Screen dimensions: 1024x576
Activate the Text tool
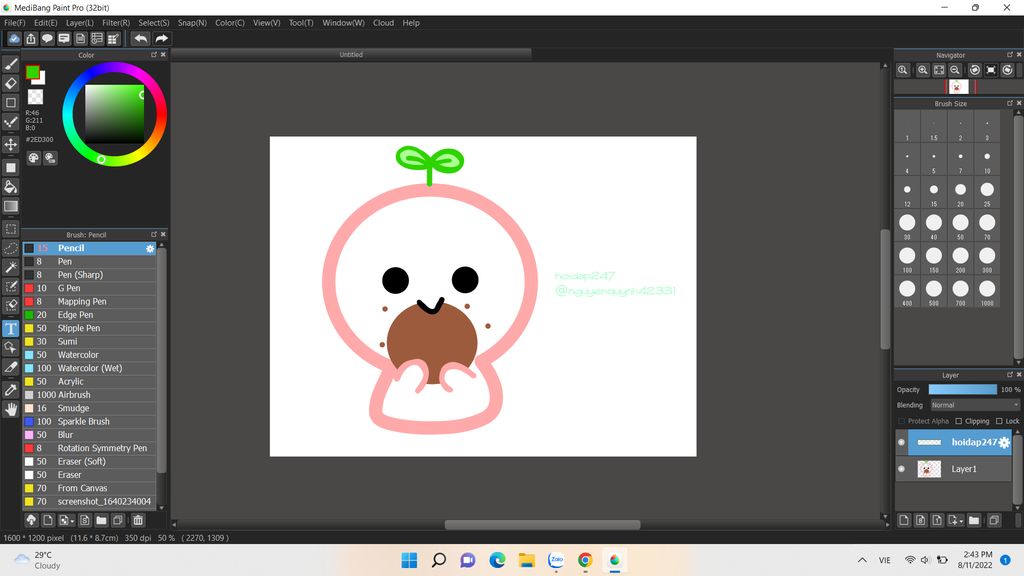point(11,328)
